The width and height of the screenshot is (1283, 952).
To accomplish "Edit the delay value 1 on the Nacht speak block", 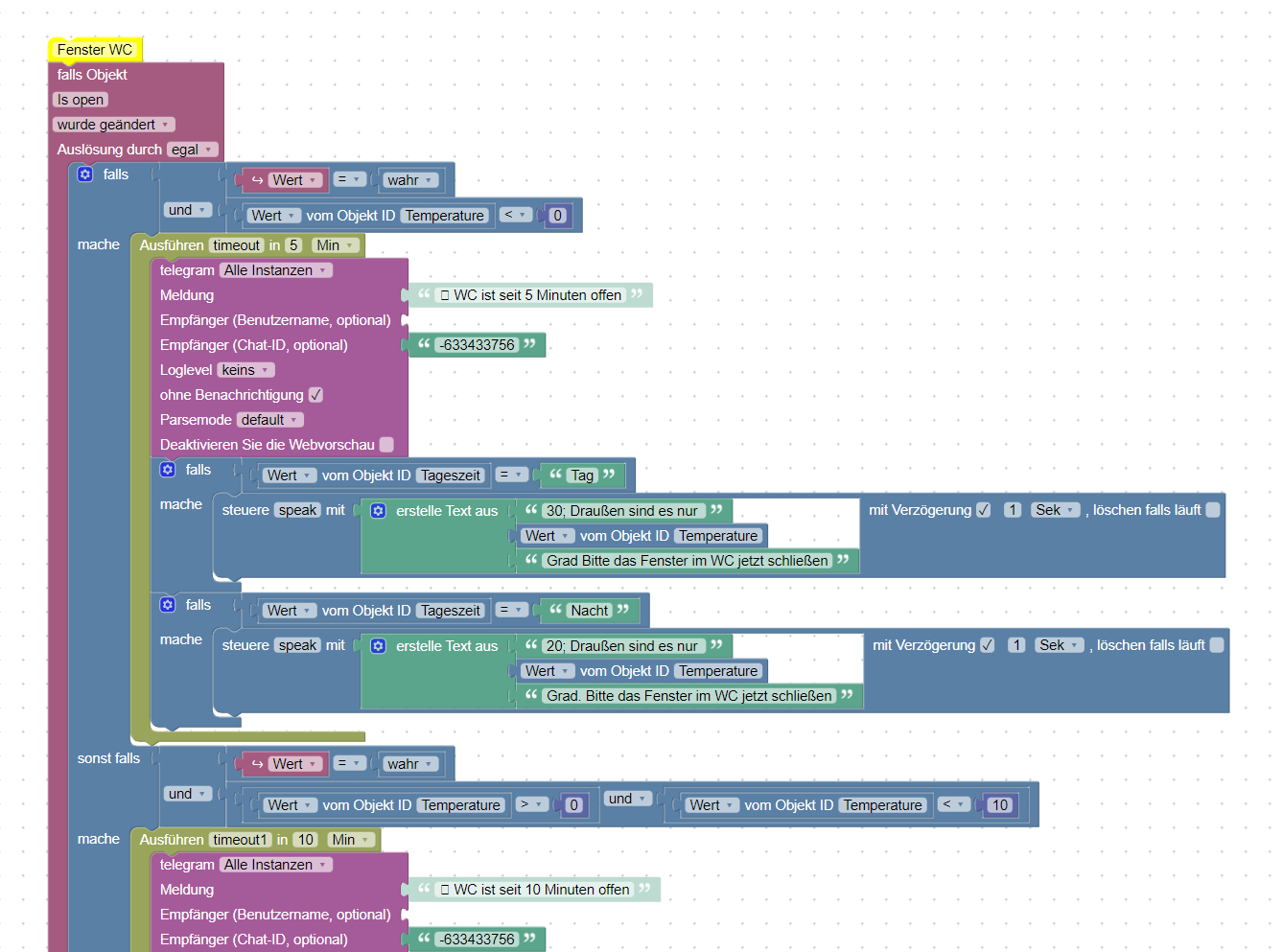I will click(x=1016, y=645).
